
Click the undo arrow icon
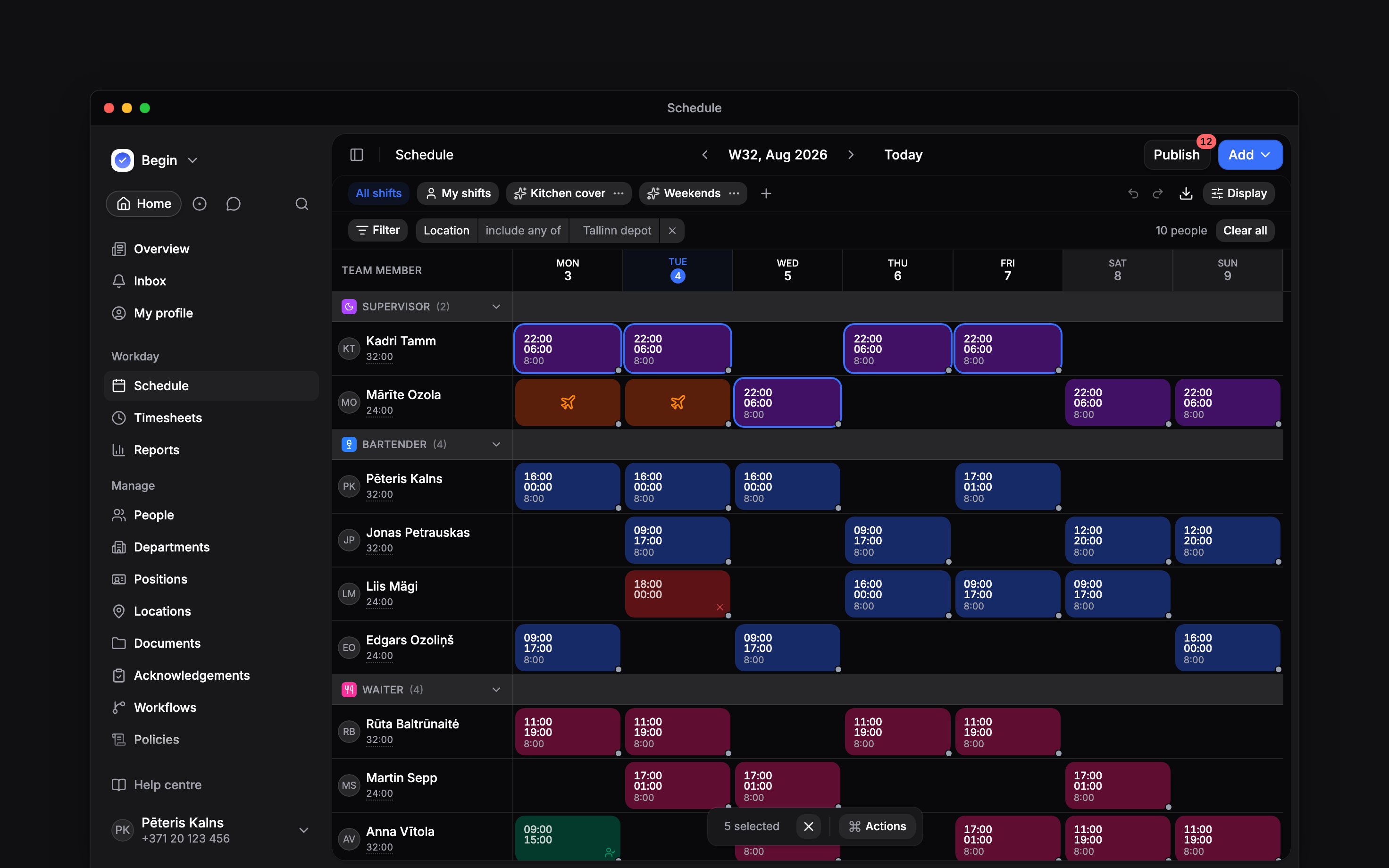click(1133, 193)
